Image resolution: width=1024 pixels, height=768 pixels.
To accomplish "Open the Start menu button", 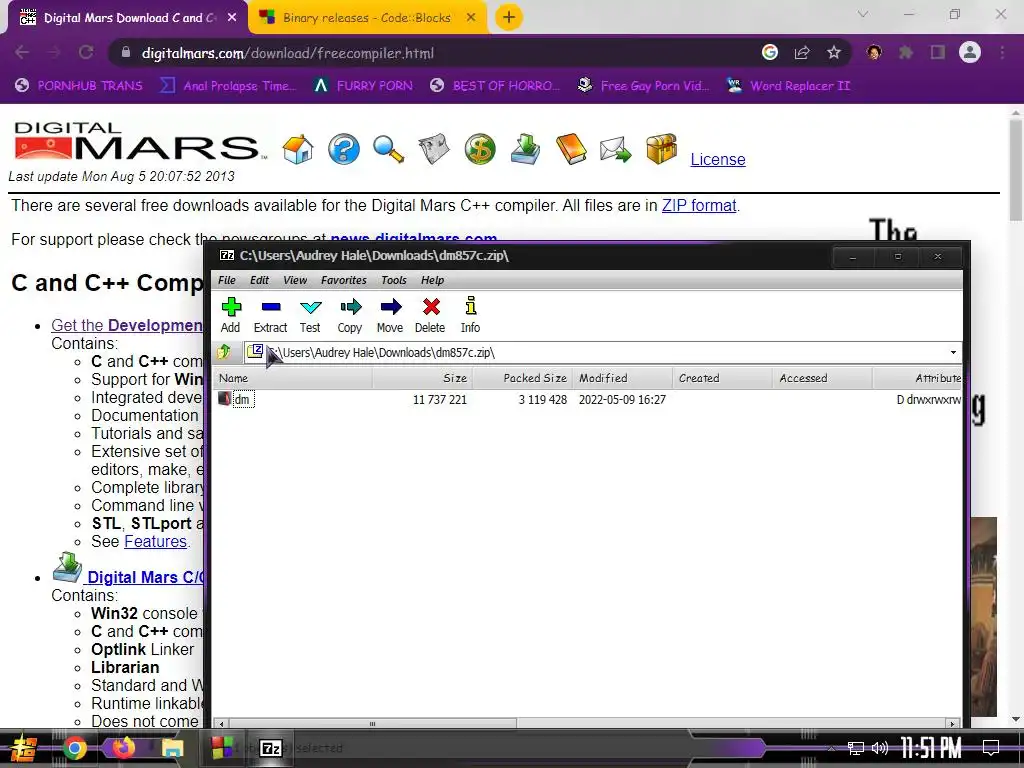I will click(x=24, y=748).
